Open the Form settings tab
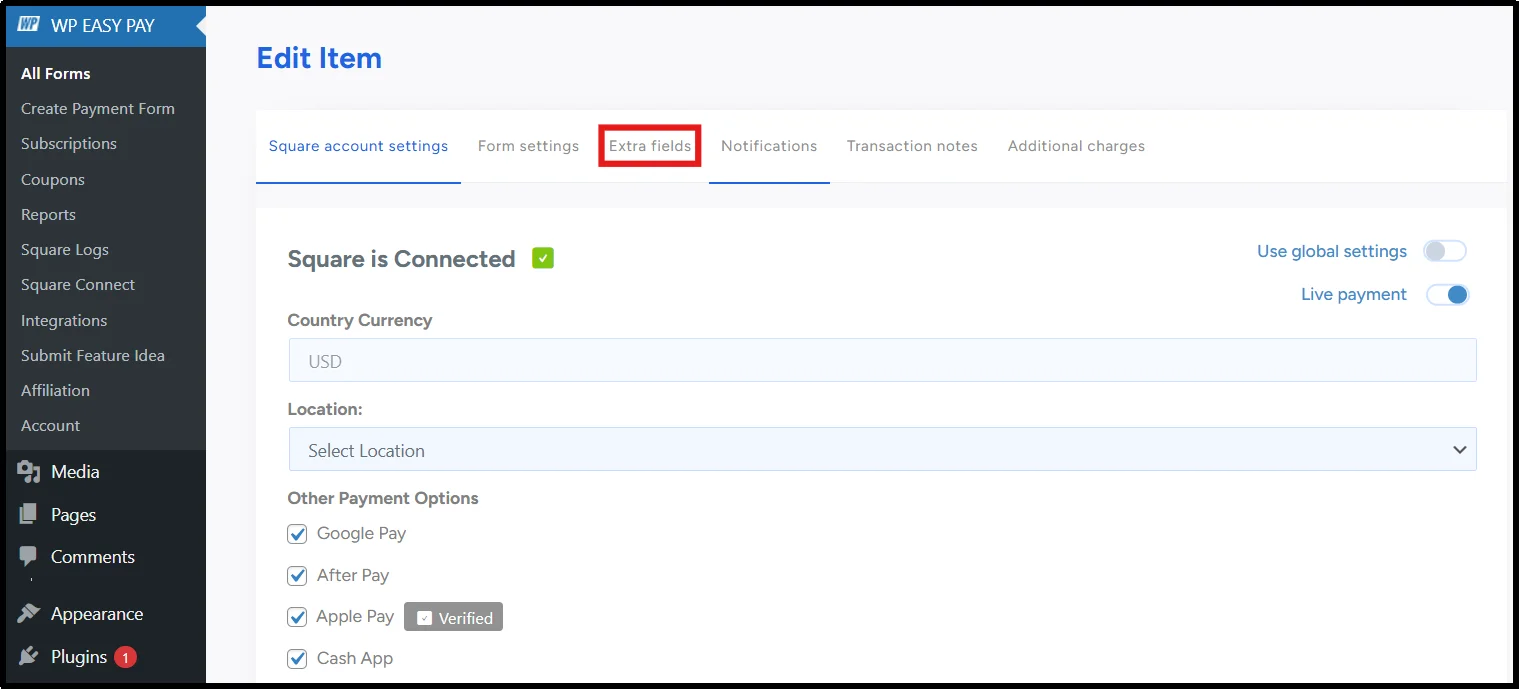 (x=528, y=146)
